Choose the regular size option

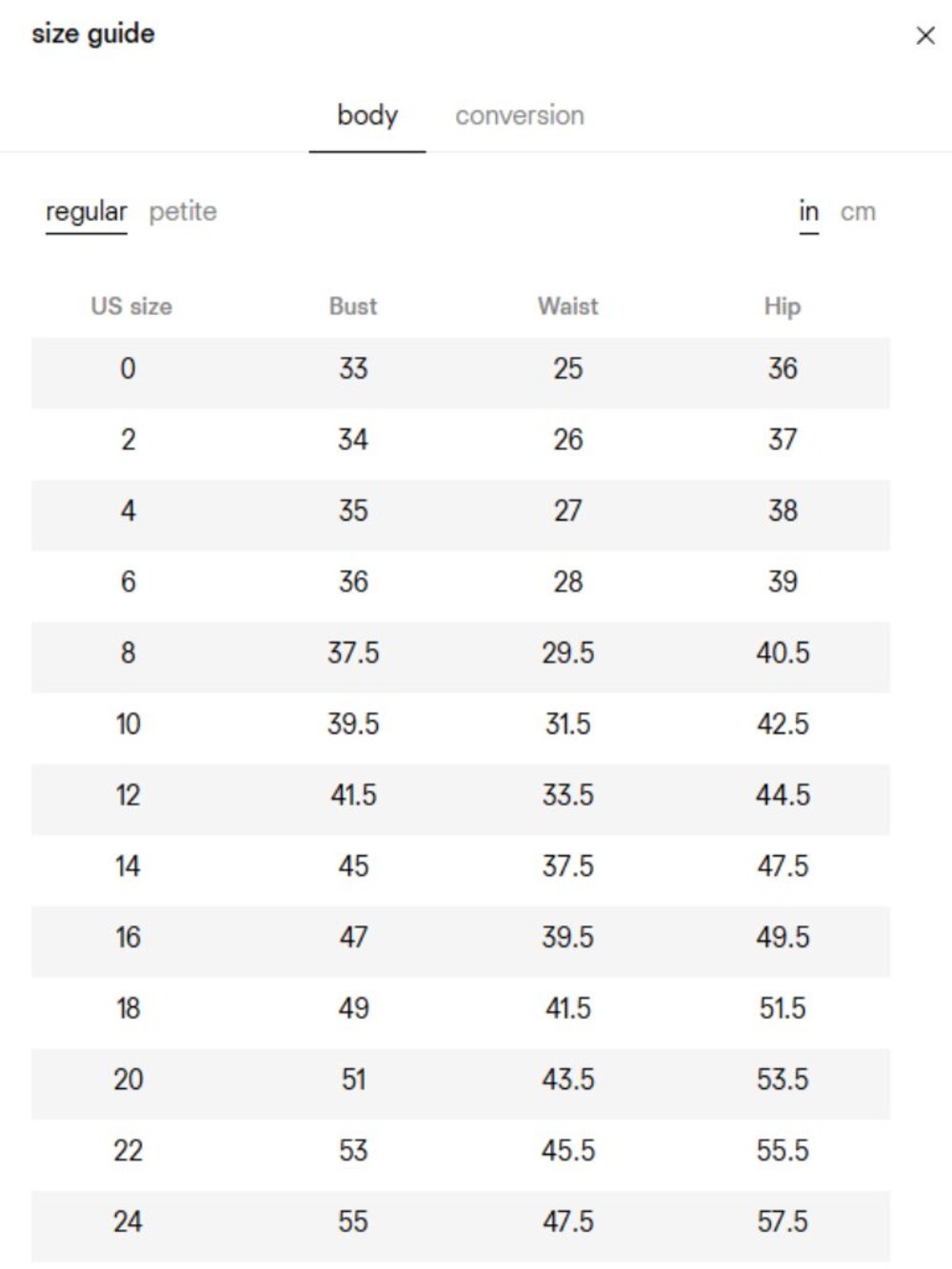pyautogui.click(x=87, y=211)
